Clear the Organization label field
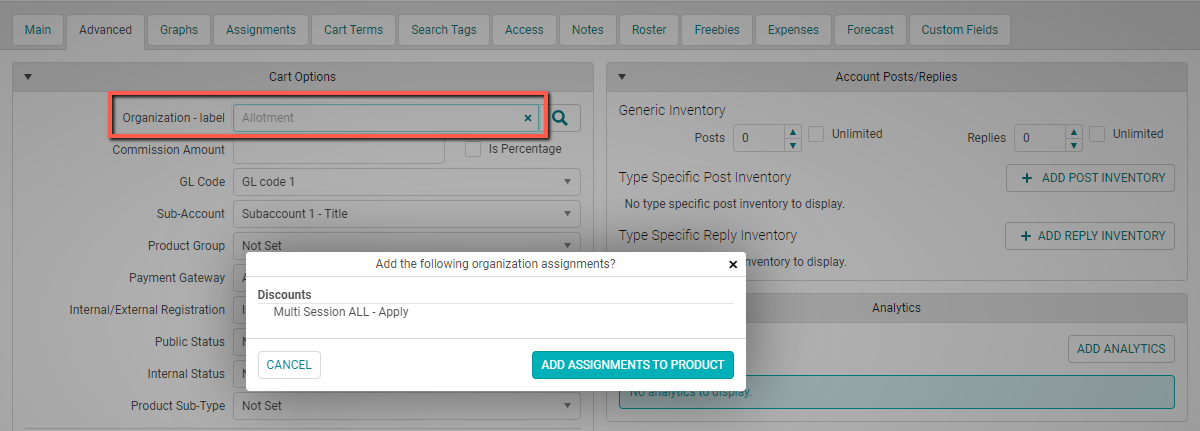Viewport: 1200px width, 431px height. tap(528, 118)
